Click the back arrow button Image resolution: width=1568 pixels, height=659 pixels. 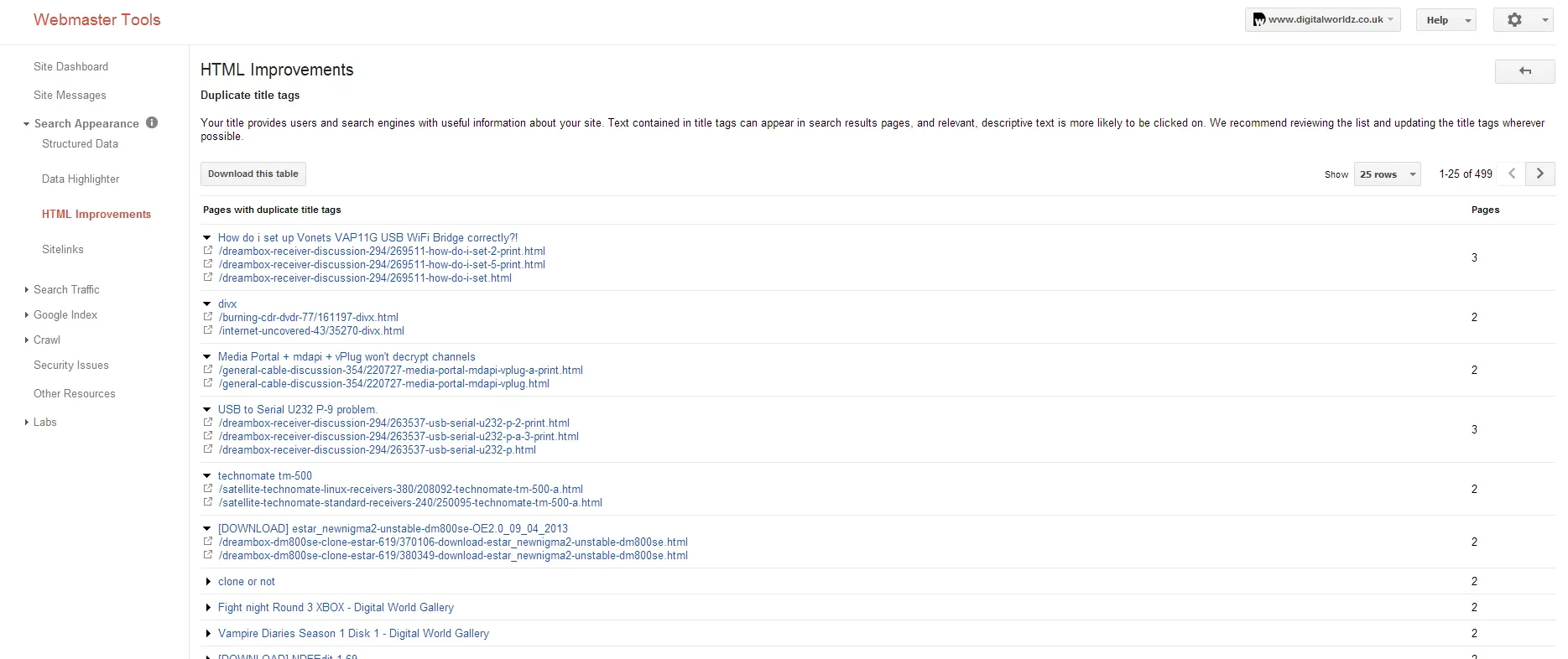tap(1525, 71)
